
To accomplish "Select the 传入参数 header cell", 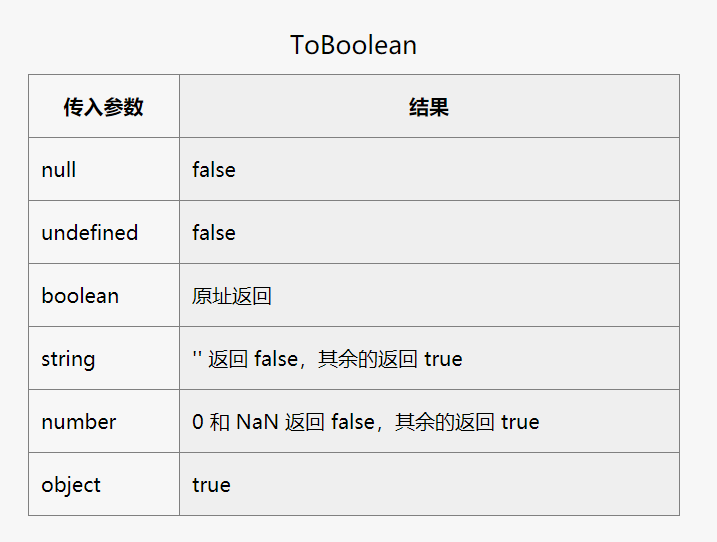I will click(x=104, y=106).
